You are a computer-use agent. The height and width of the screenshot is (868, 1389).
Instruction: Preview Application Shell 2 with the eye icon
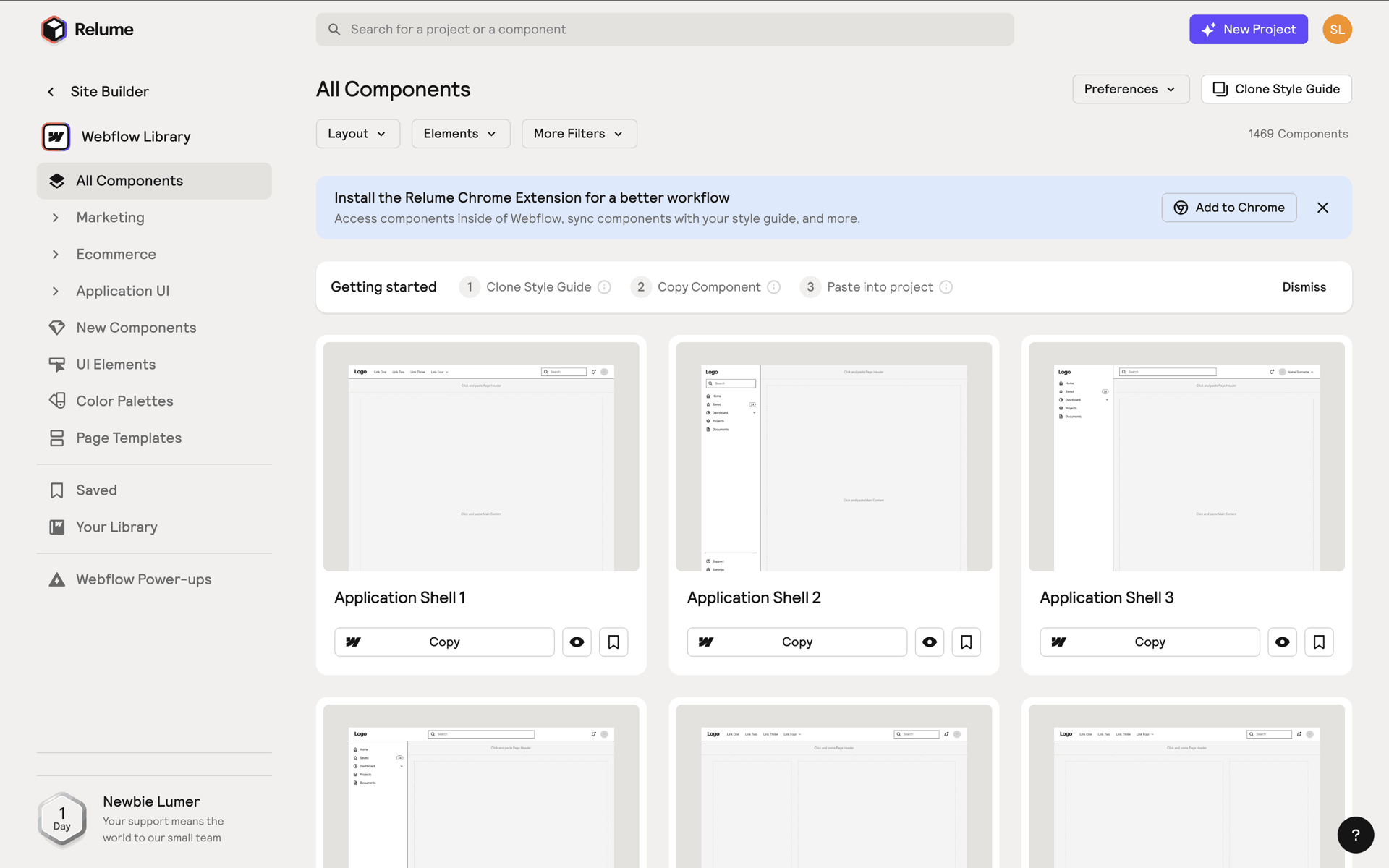[x=930, y=642]
